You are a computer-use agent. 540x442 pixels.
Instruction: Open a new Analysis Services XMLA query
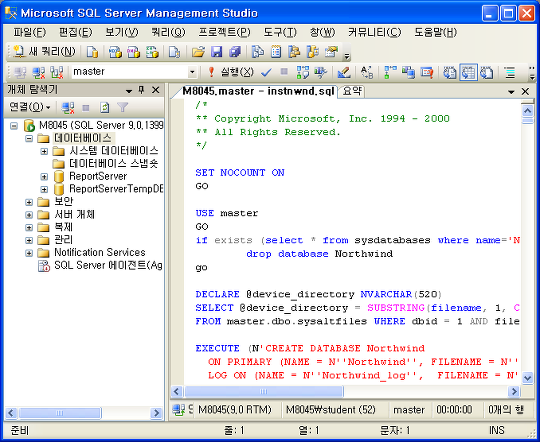coord(152,52)
